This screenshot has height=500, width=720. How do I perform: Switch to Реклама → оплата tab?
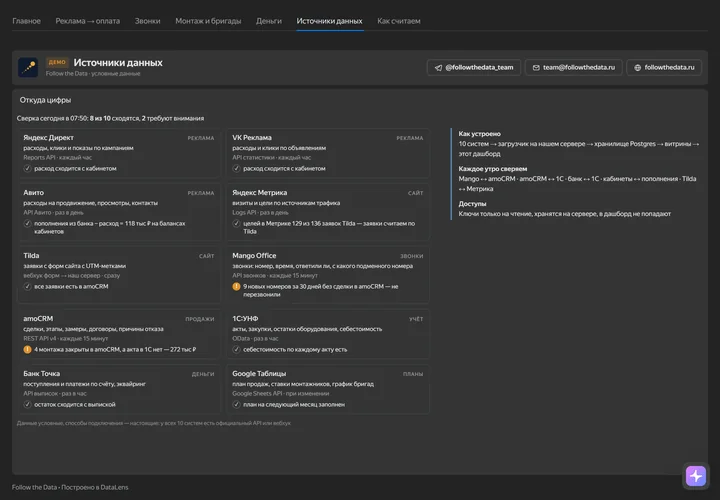pyautogui.click(x=88, y=21)
